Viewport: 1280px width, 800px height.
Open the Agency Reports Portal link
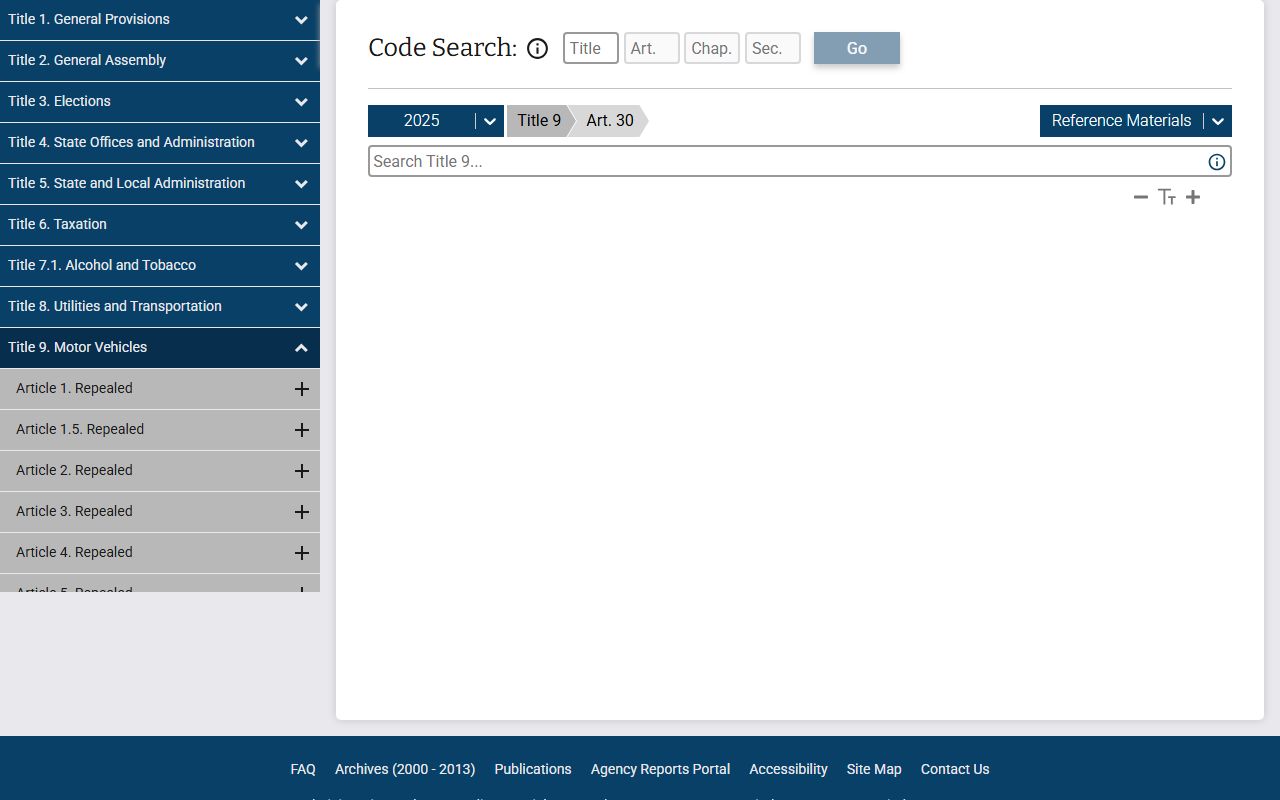pyautogui.click(x=660, y=769)
